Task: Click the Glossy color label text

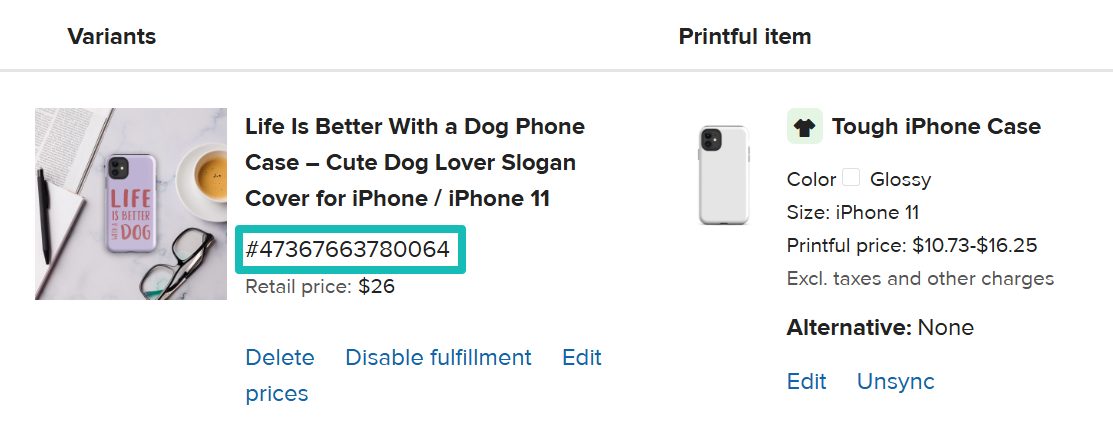Action: click(x=900, y=180)
